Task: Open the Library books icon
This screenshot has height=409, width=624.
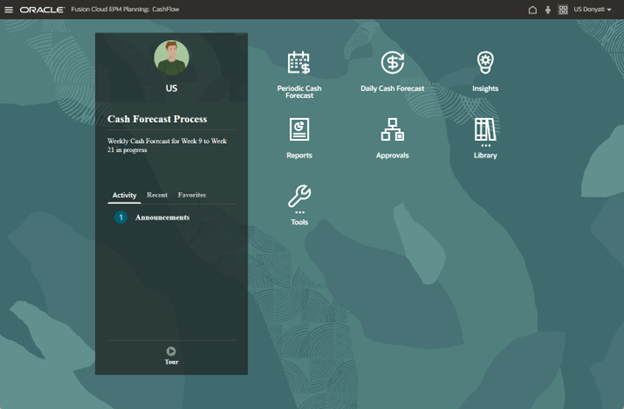Action: coord(485,130)
